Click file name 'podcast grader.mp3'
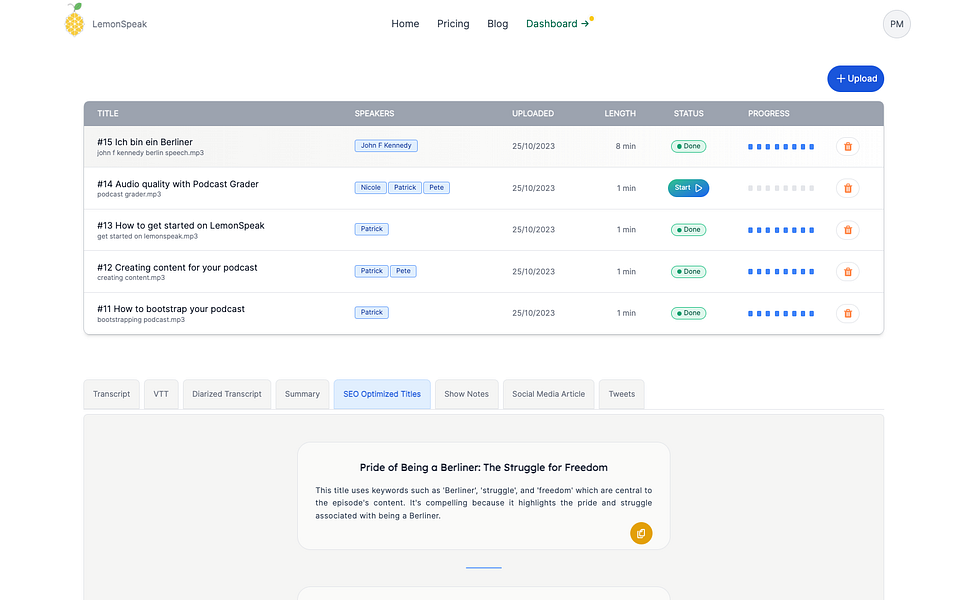The height and width of the screenshot is (600, 972). pos(129,194)
